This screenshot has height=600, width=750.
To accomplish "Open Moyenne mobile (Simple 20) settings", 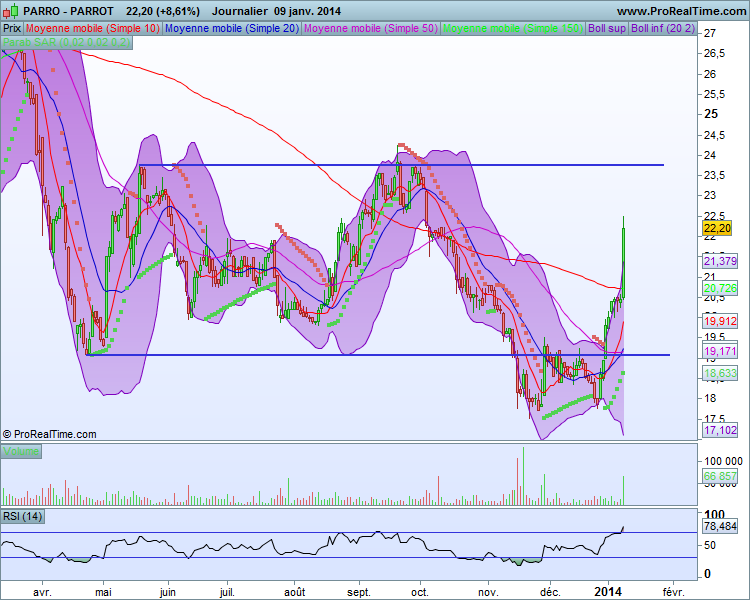I will 232,28.
